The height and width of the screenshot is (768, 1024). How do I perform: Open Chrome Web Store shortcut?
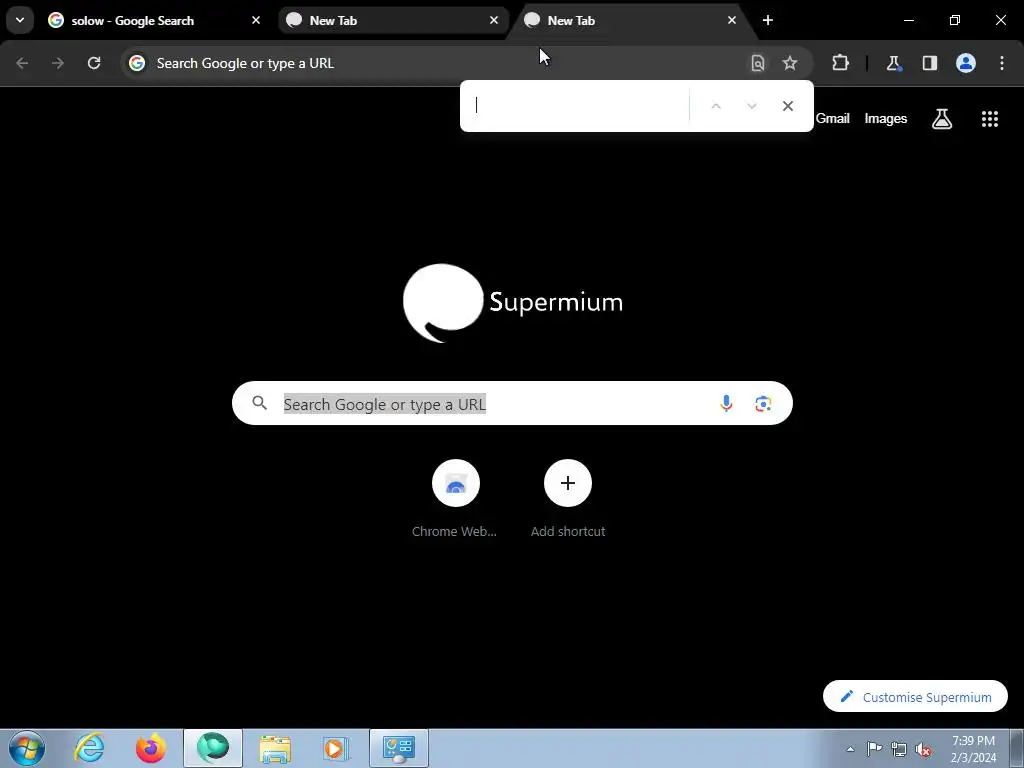coord(455,498)
